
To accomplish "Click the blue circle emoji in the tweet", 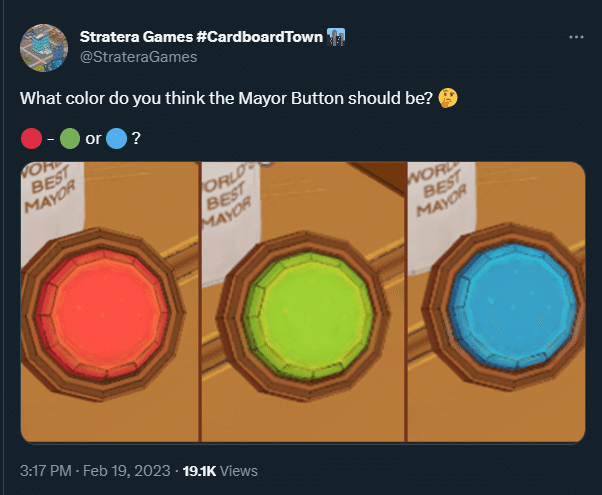I will 116,139.
